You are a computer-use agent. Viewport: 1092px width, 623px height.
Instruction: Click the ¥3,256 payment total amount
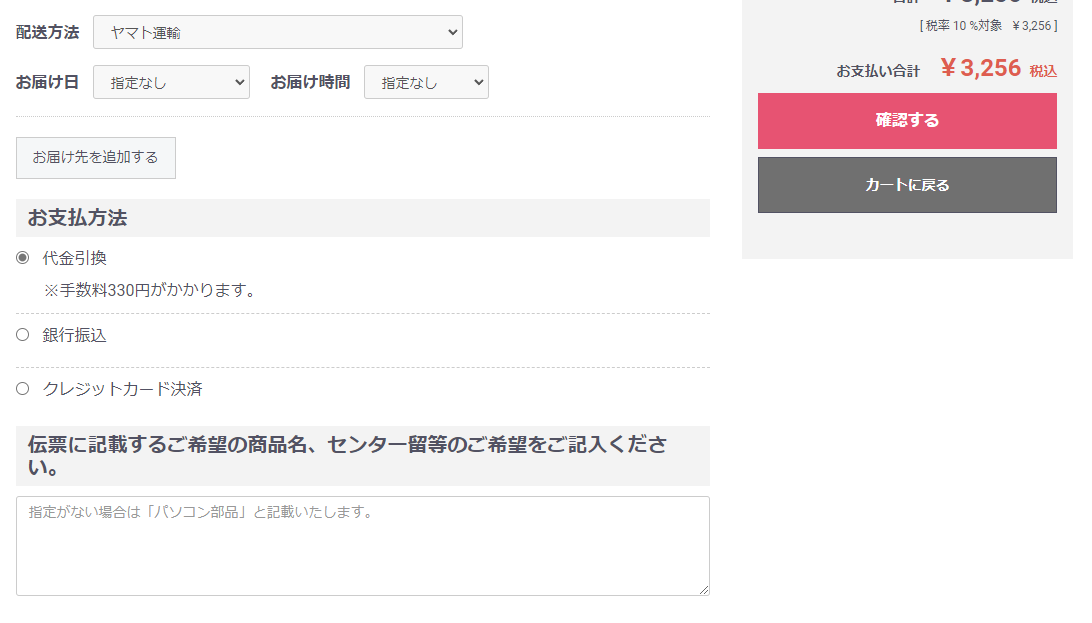(981, 68)
